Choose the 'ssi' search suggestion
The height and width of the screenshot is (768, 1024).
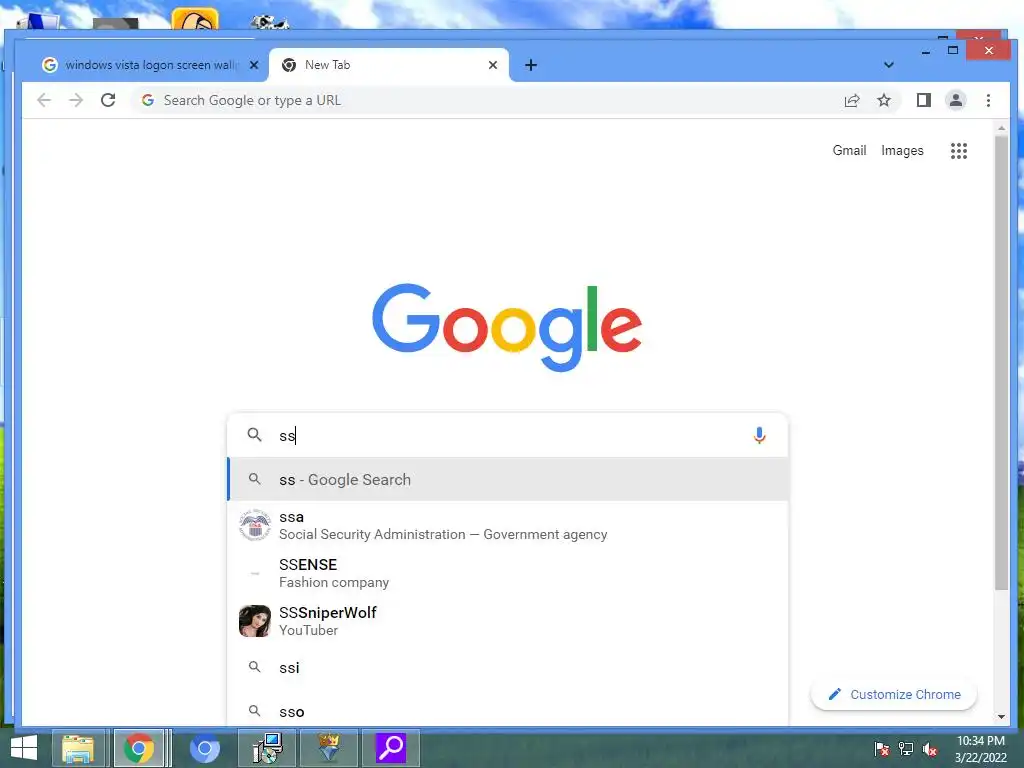click(507, 667)
